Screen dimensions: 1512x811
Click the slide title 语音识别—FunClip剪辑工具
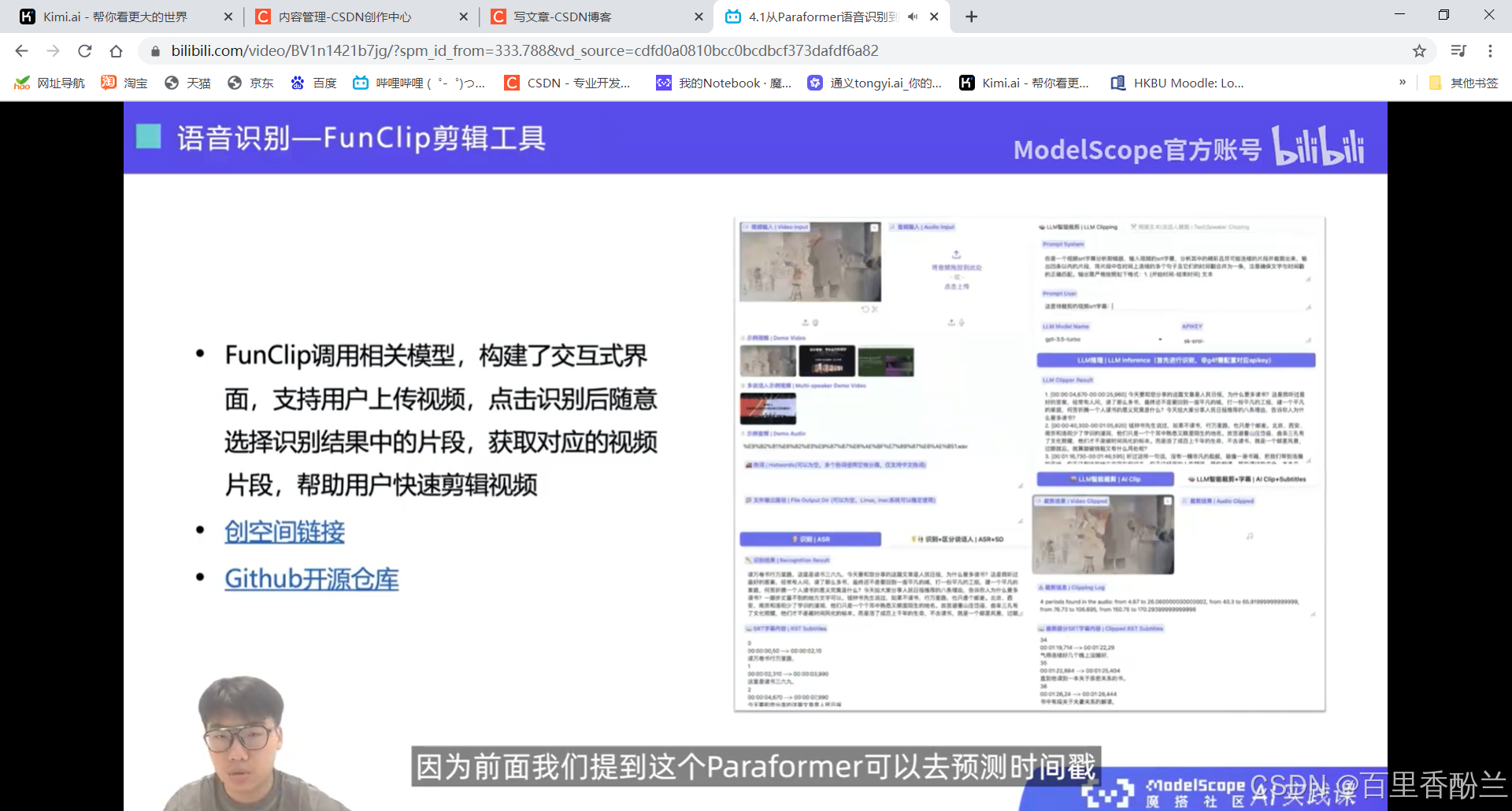click(361, 138)
